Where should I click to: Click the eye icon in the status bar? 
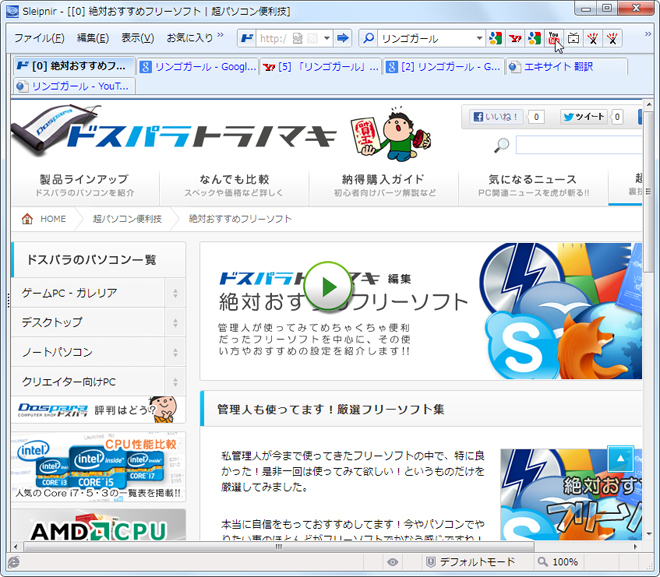click(x=392, y=562)
